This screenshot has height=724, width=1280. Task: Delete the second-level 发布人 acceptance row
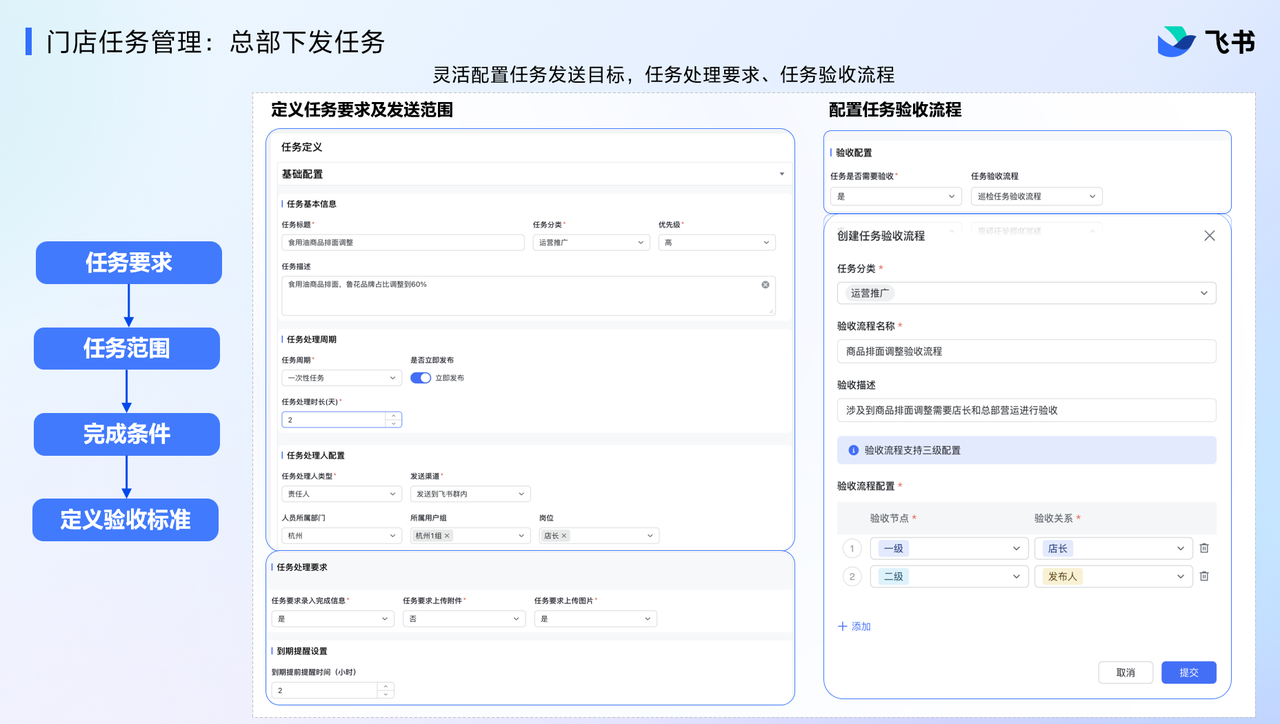(1204, 576)
